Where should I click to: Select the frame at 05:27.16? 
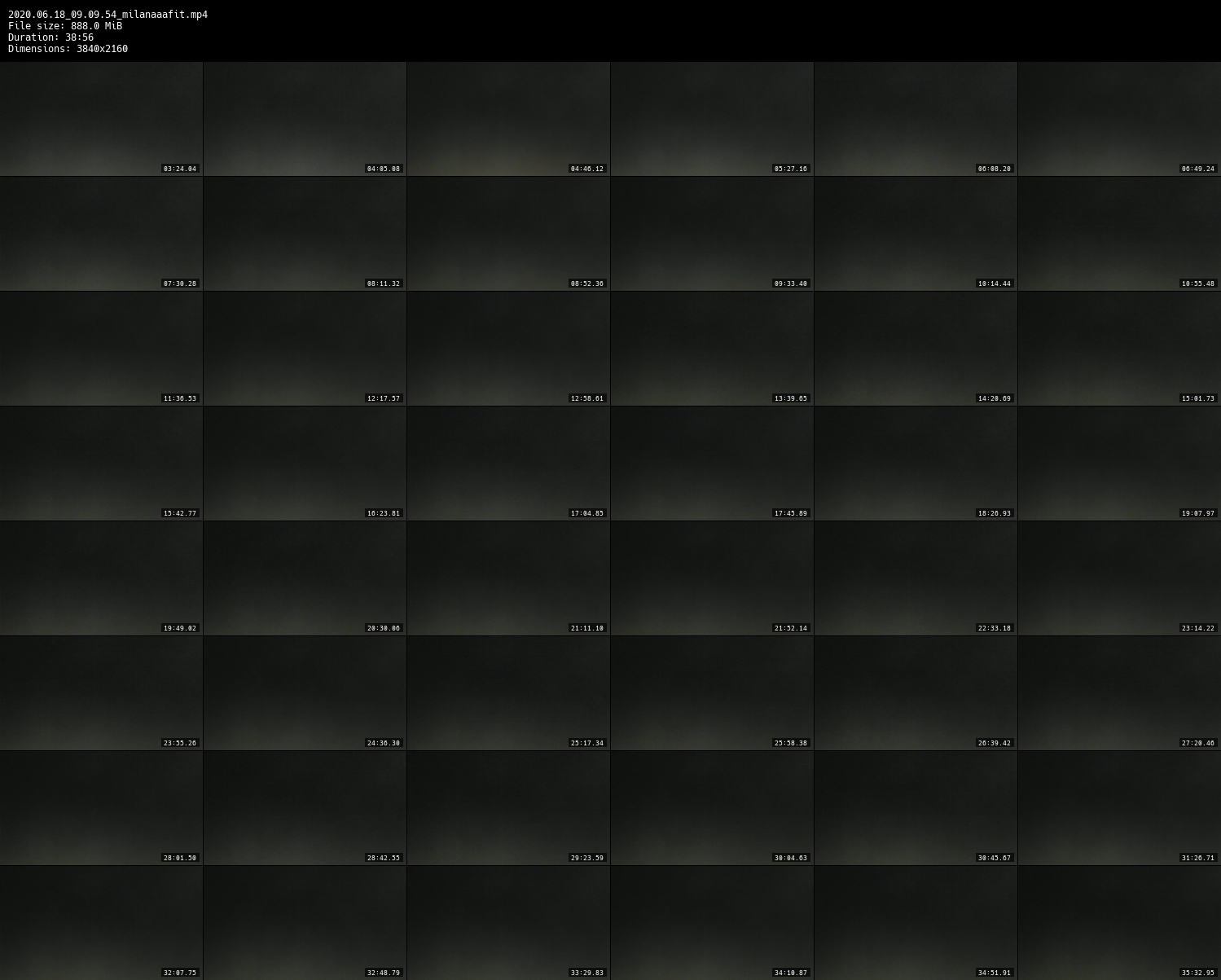(712, 119)
